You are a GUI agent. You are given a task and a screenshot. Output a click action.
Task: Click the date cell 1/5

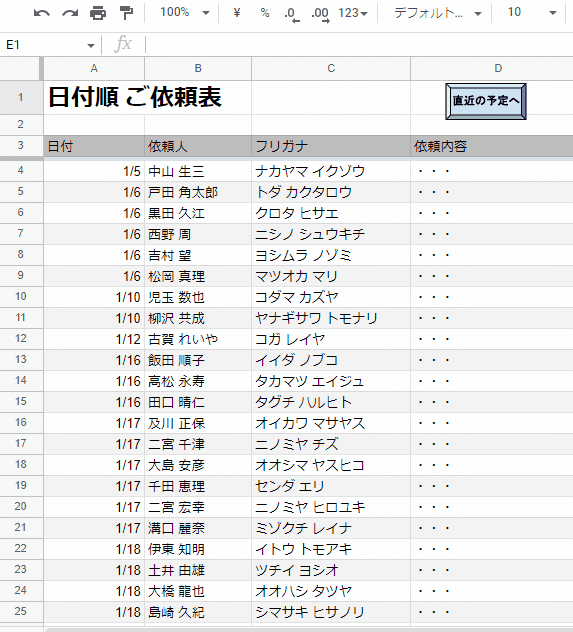coord(94,171)
